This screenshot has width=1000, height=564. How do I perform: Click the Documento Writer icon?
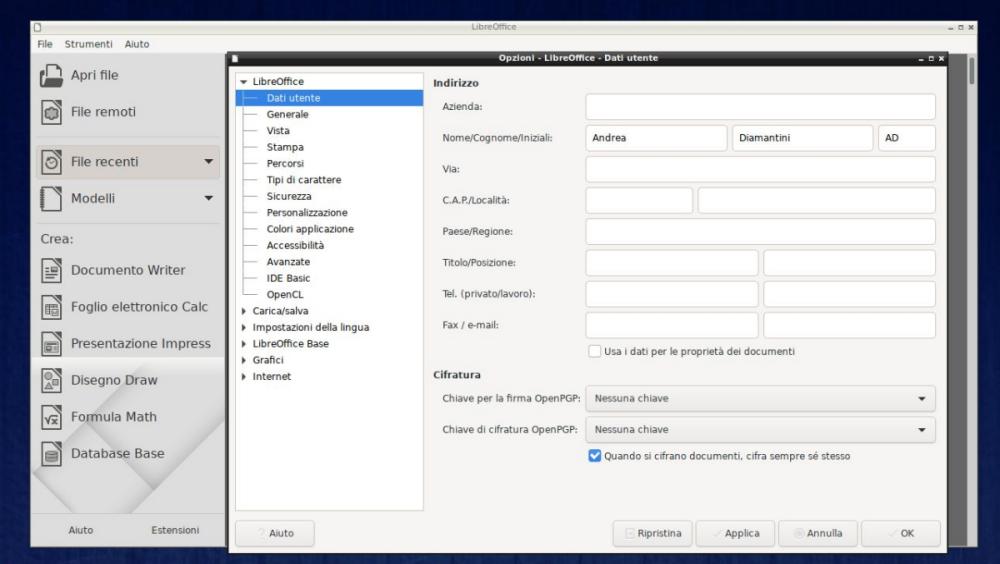click(x=51, y=270)
